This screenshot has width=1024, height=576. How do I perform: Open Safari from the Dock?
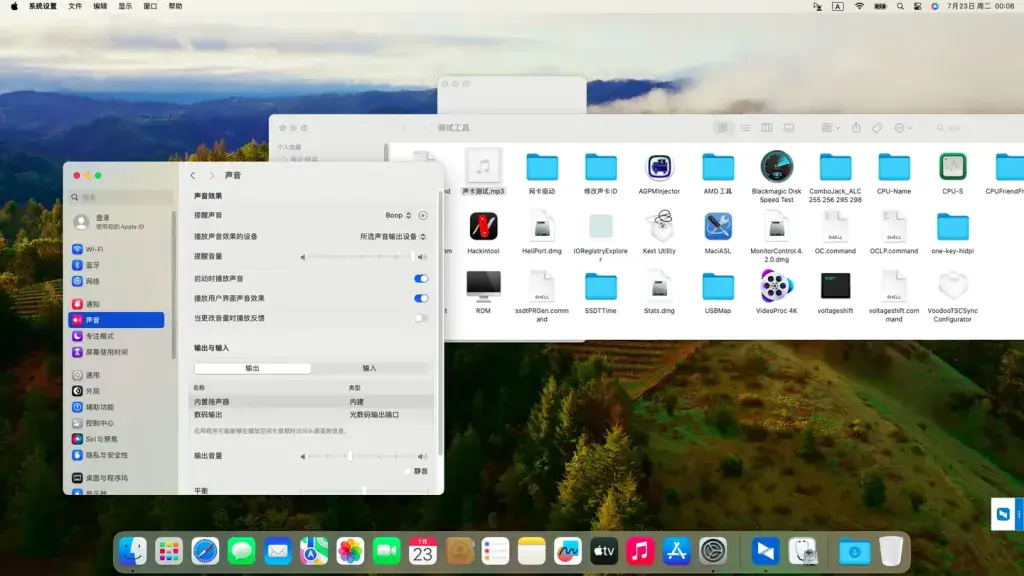(205, 552)
